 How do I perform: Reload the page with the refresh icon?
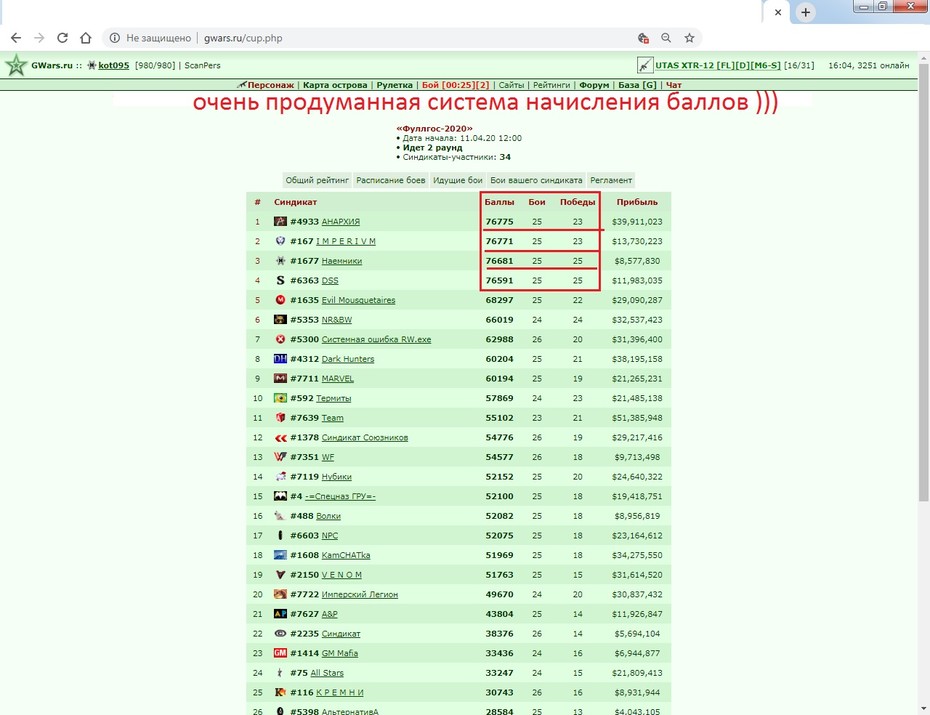(x=62, y=38)
